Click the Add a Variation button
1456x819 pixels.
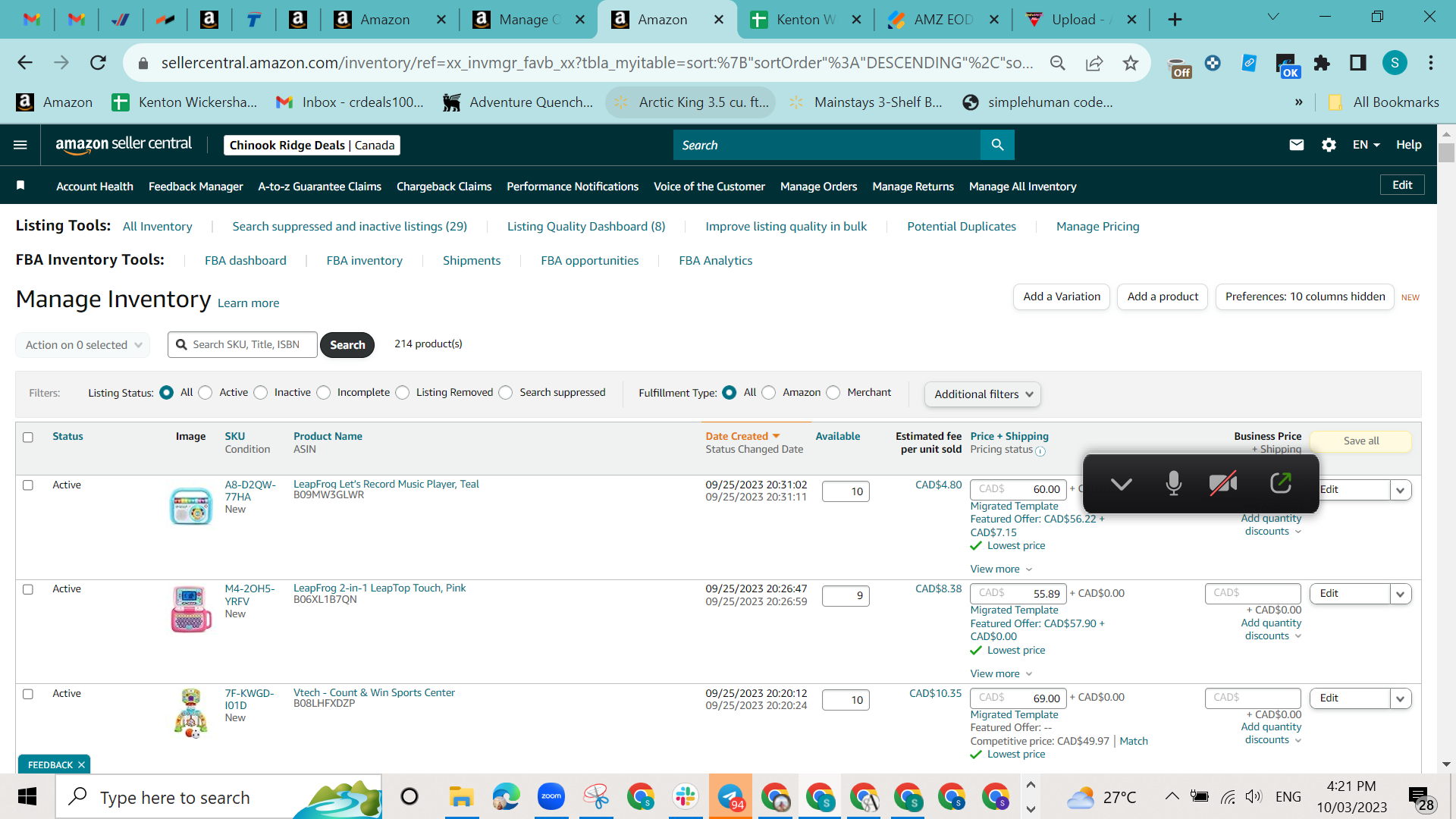pos(1062,297)
